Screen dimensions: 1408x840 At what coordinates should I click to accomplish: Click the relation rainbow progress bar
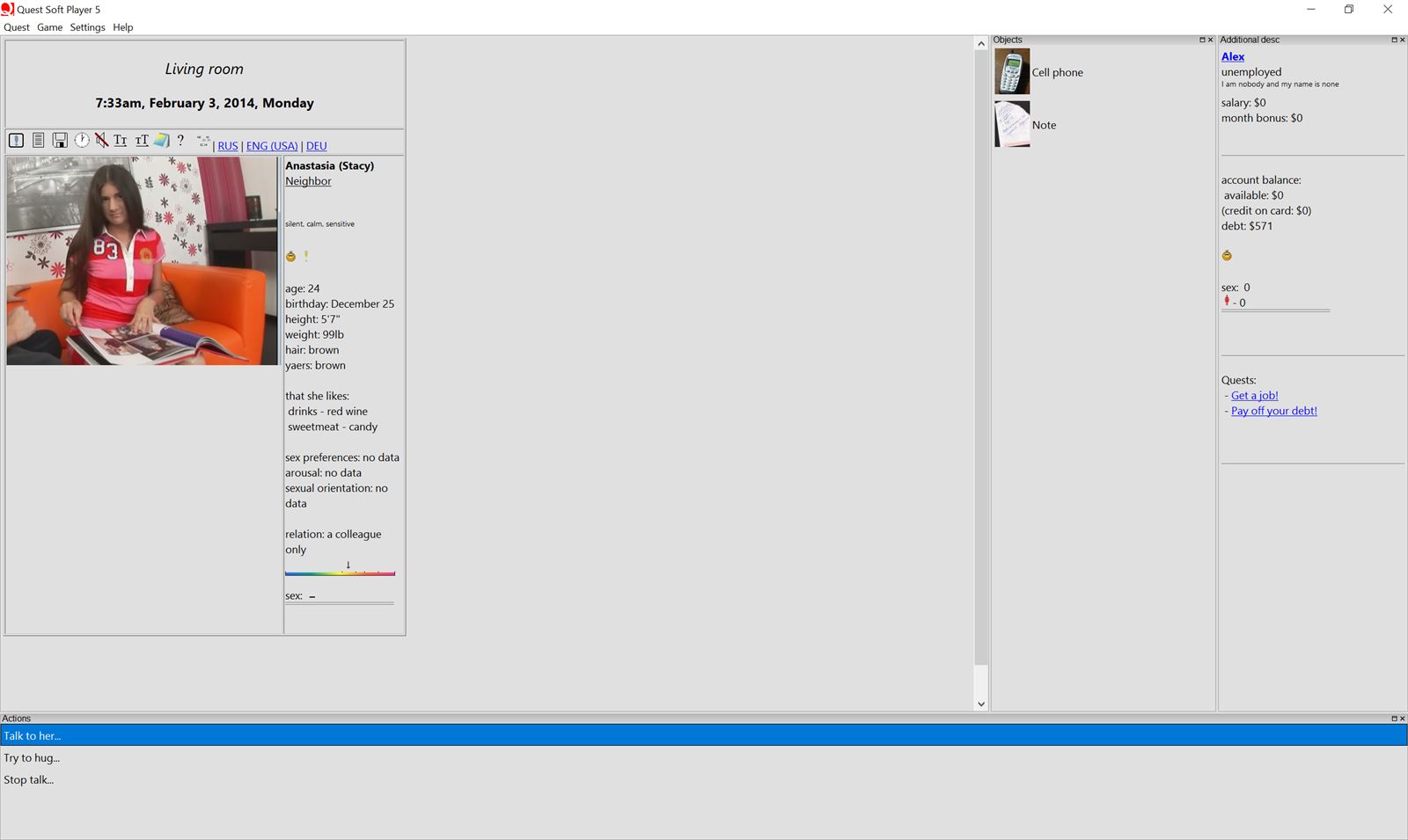[x=340, y=573]
